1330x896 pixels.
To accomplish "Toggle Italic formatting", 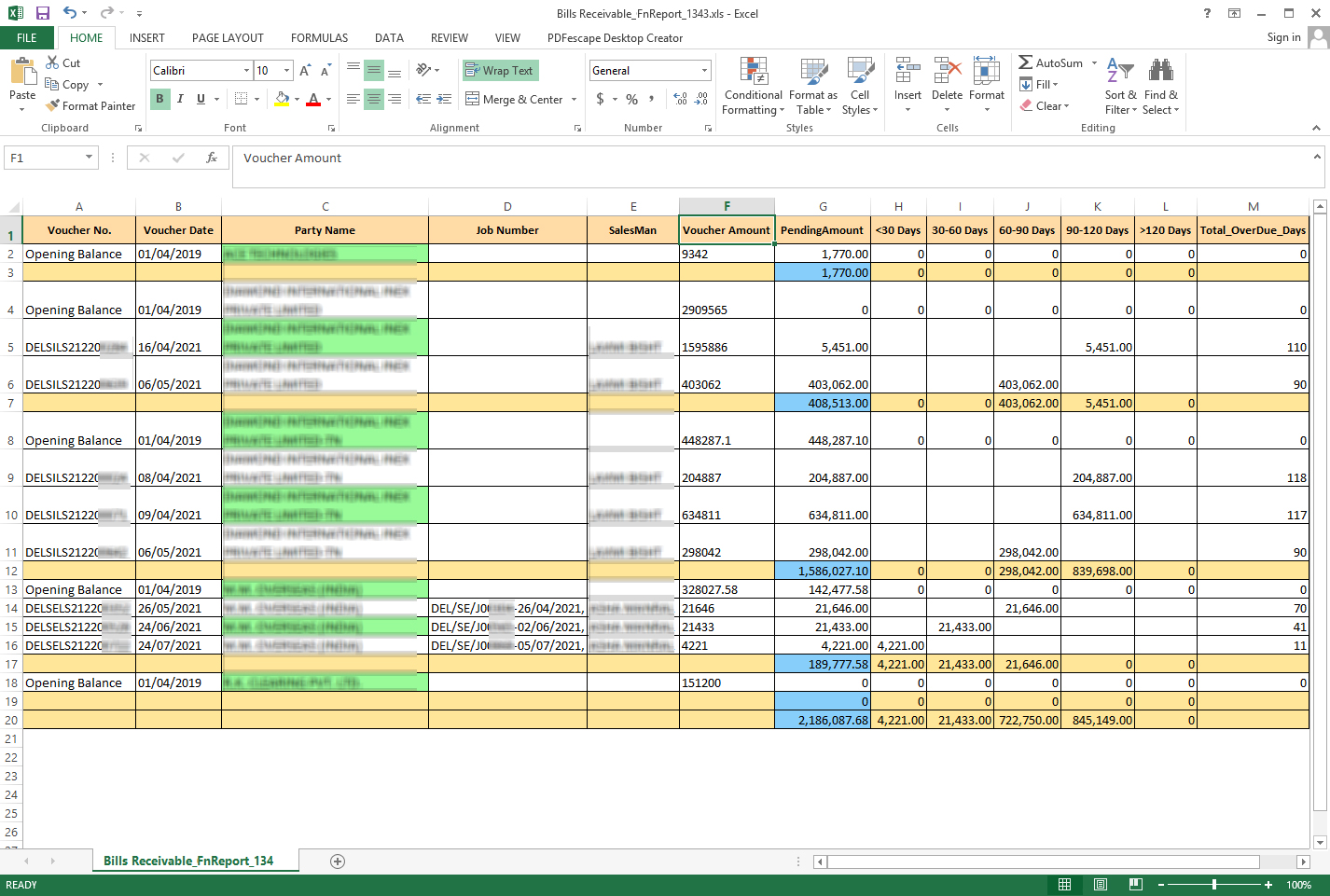I will (x=180, y=99).
